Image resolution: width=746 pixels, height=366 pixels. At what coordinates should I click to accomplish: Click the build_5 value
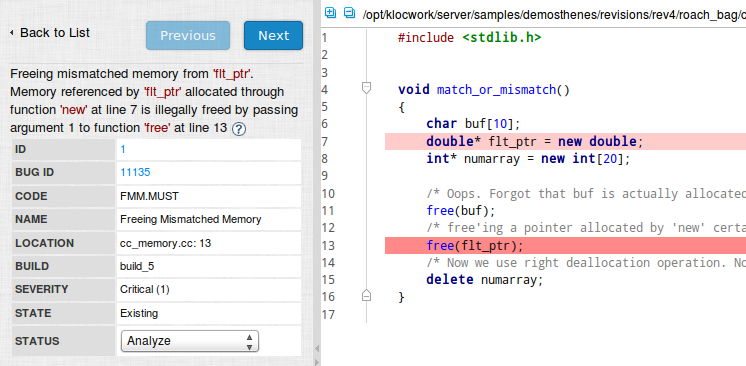click(137, 266)
